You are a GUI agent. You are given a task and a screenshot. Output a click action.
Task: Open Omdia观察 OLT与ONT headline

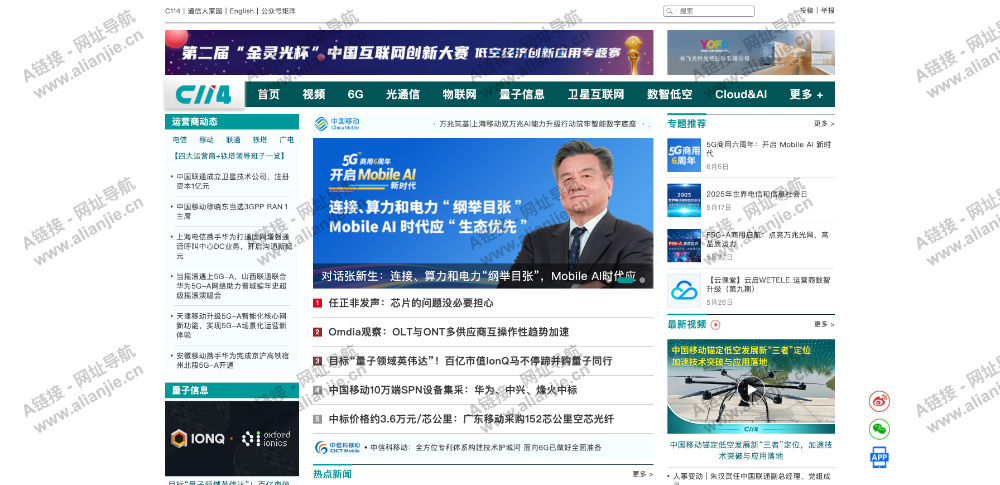(x=448, y=332)
